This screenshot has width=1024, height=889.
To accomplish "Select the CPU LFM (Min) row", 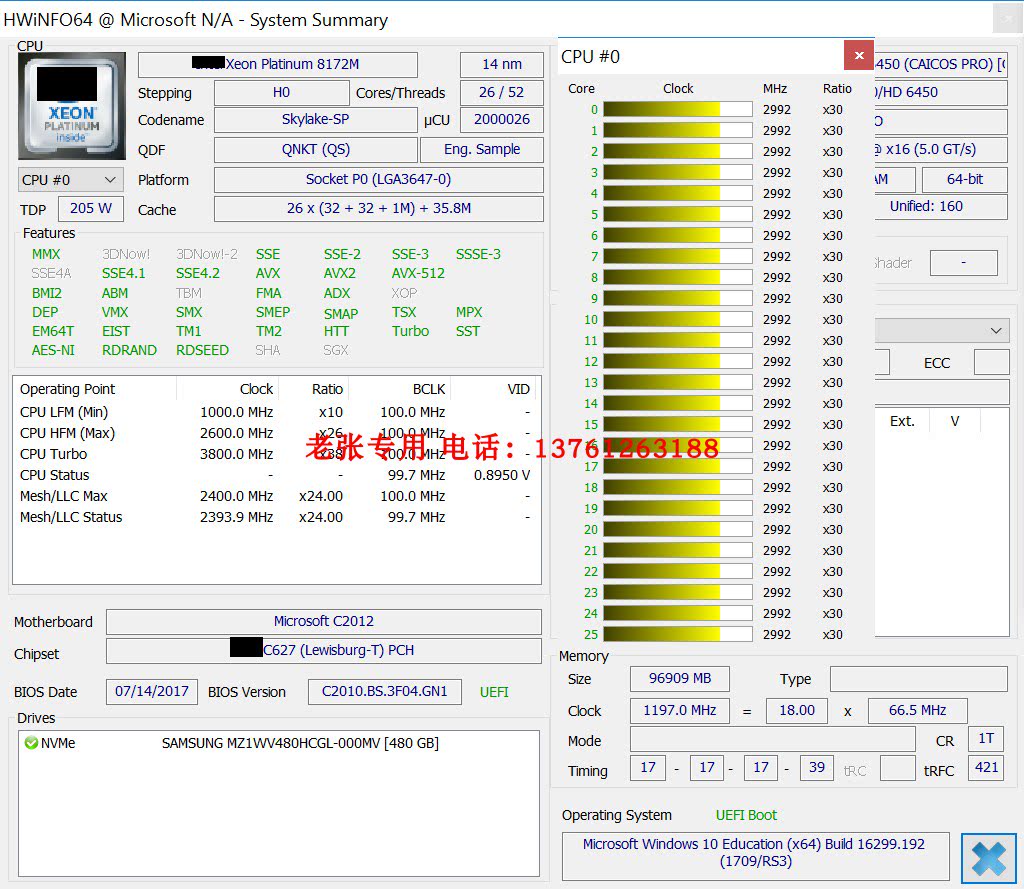I will click(276, 412).
